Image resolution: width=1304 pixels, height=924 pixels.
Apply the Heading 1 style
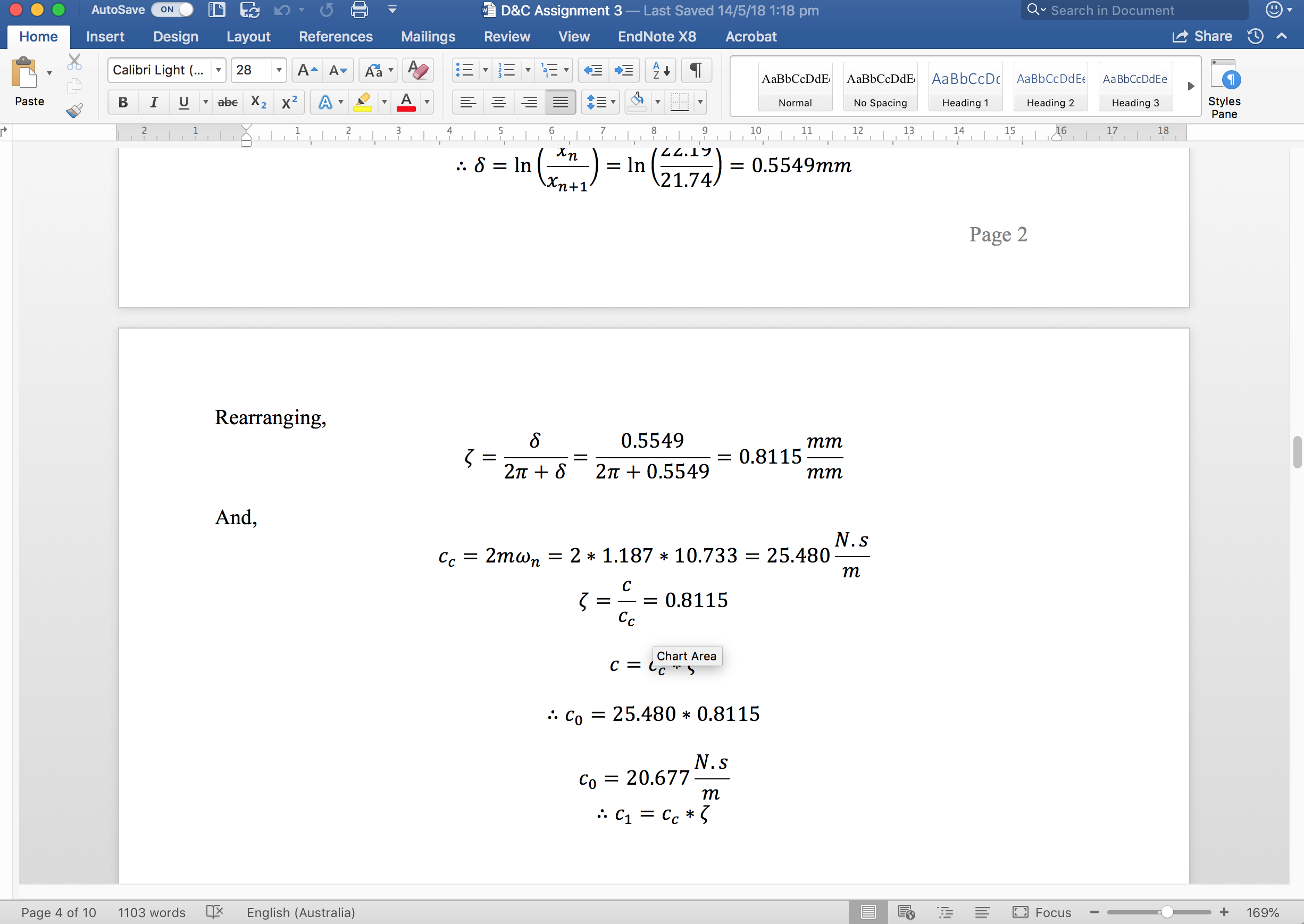[x=965, y=87]
